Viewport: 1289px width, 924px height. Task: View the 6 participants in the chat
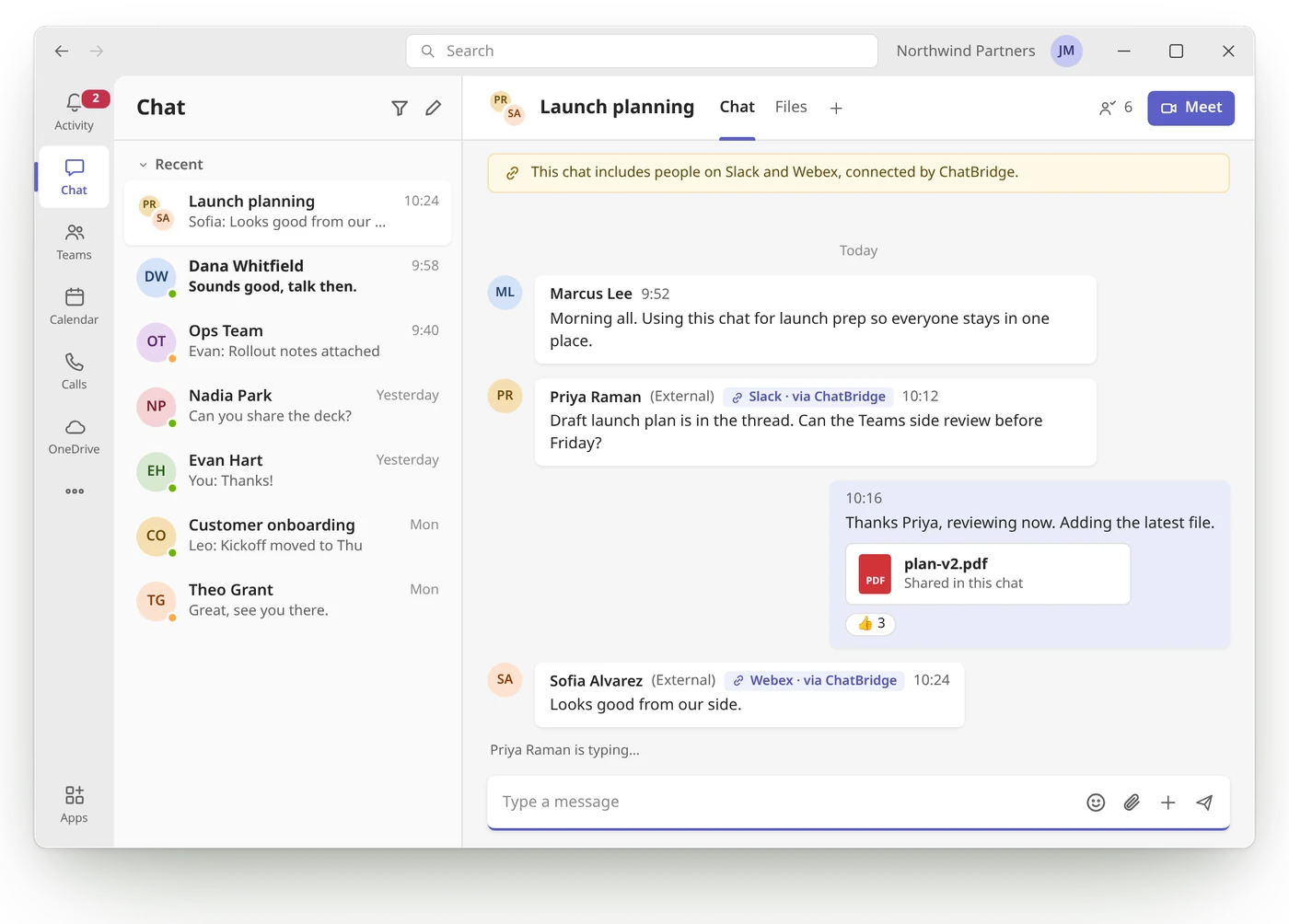[1115, 108]
